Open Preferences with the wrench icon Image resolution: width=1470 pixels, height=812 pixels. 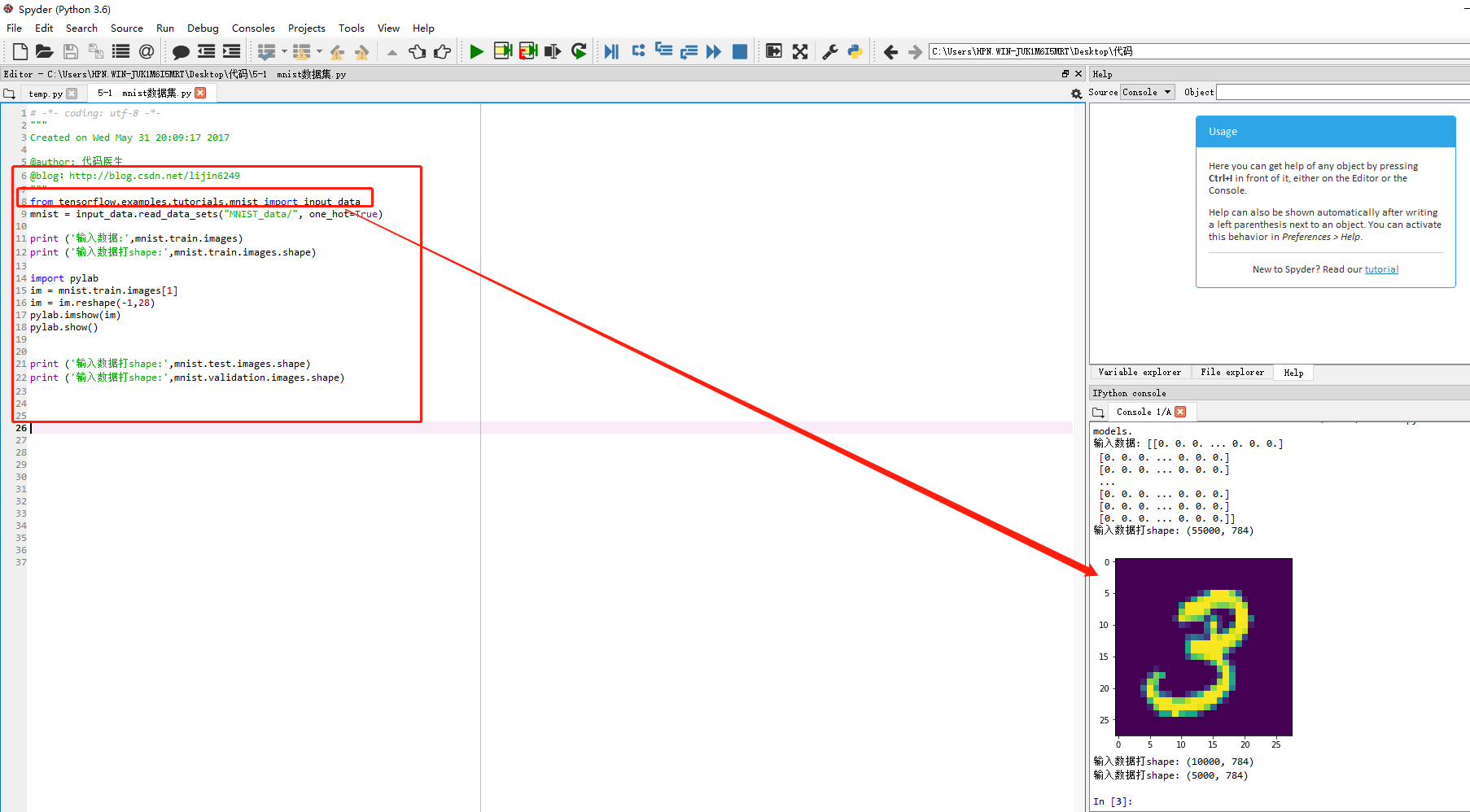pyautogui.click(x=830, y=51)
